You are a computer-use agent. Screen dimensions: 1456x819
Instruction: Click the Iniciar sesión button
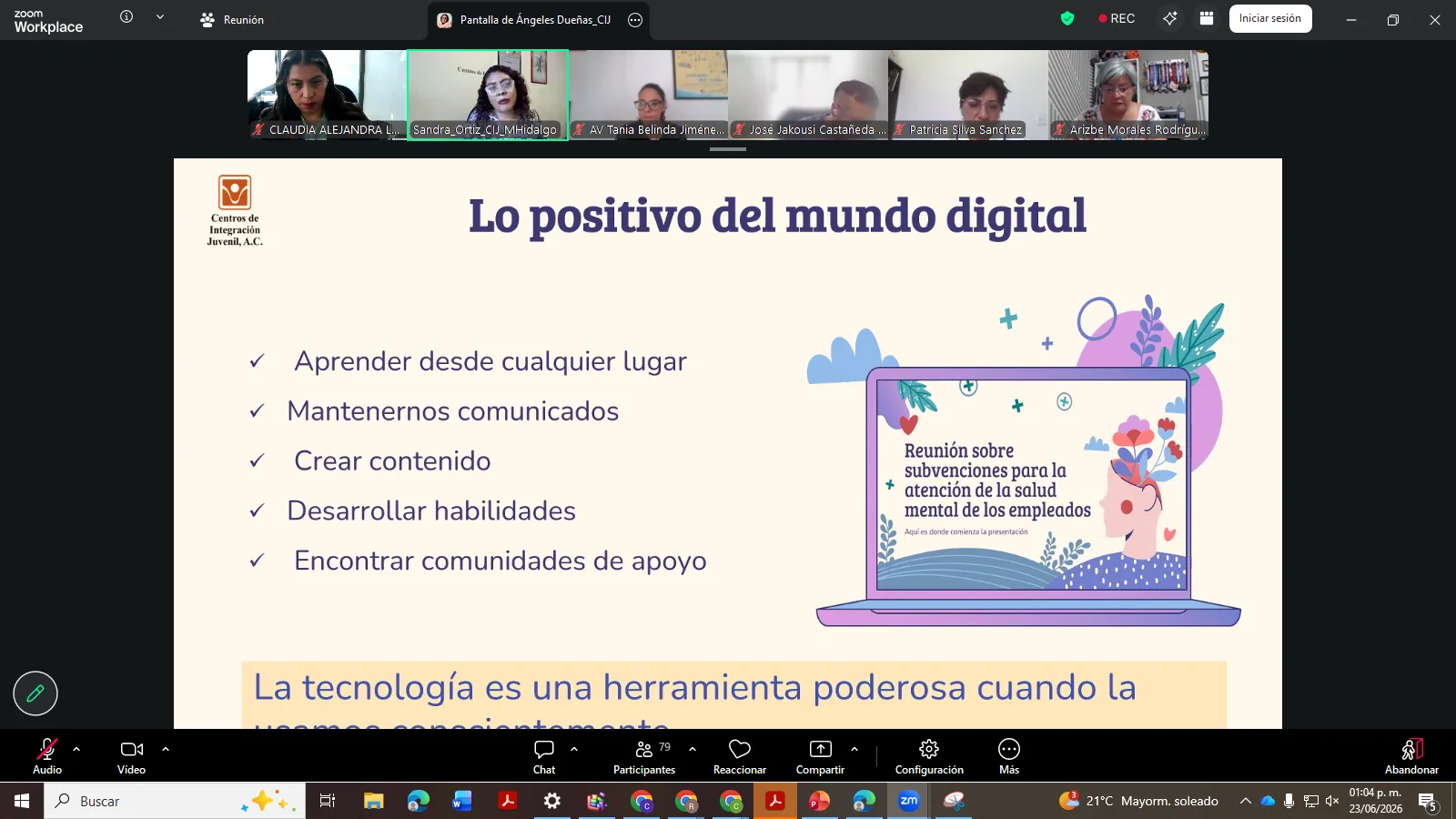[x=1270, y=18]
